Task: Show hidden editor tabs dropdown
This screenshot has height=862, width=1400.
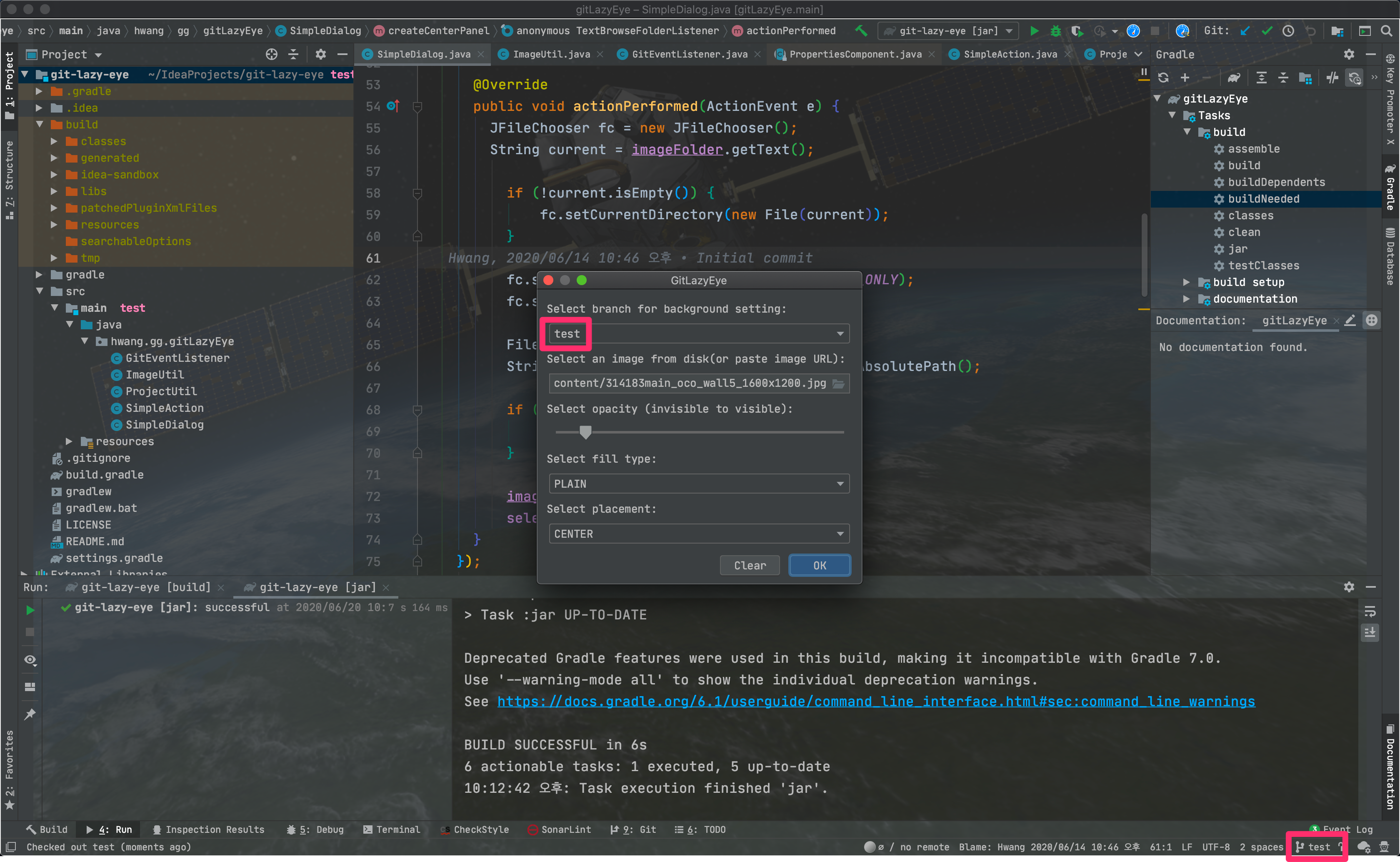Action: [1138, 54]
